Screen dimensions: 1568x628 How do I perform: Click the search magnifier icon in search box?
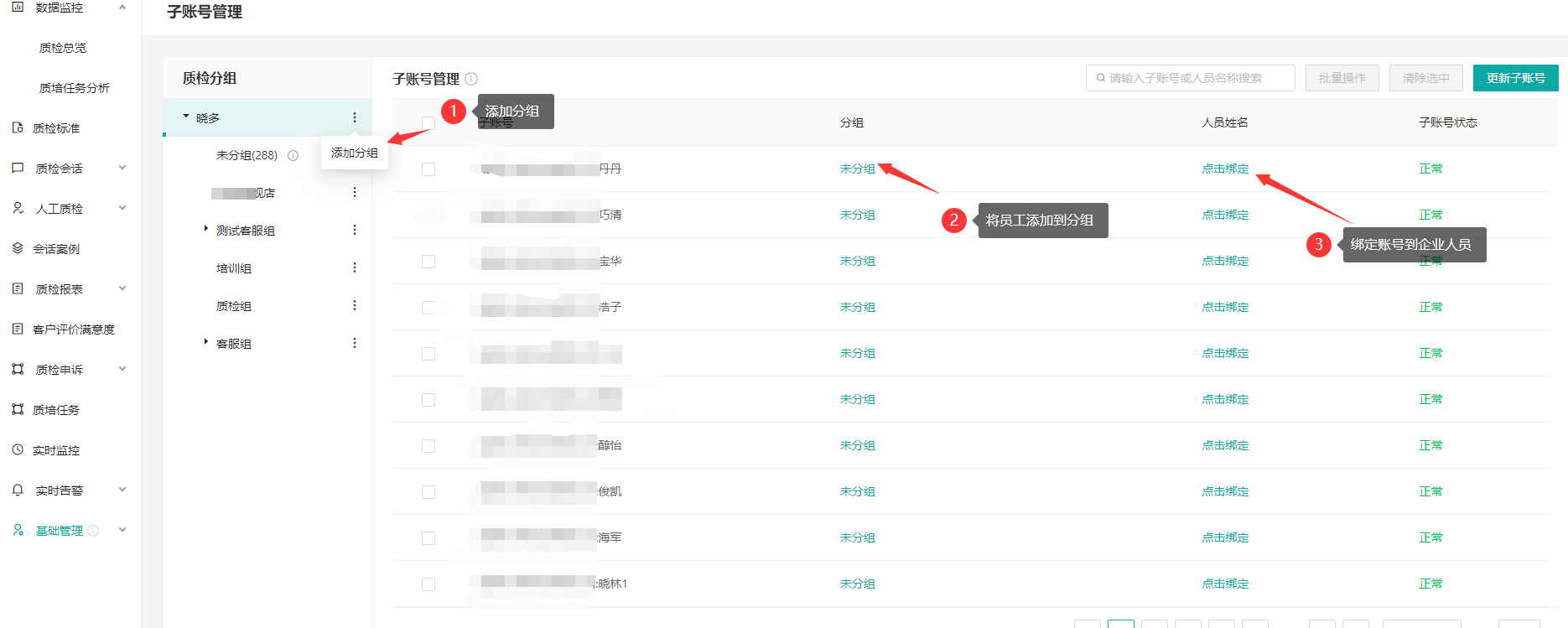(x=1101, y=78)
